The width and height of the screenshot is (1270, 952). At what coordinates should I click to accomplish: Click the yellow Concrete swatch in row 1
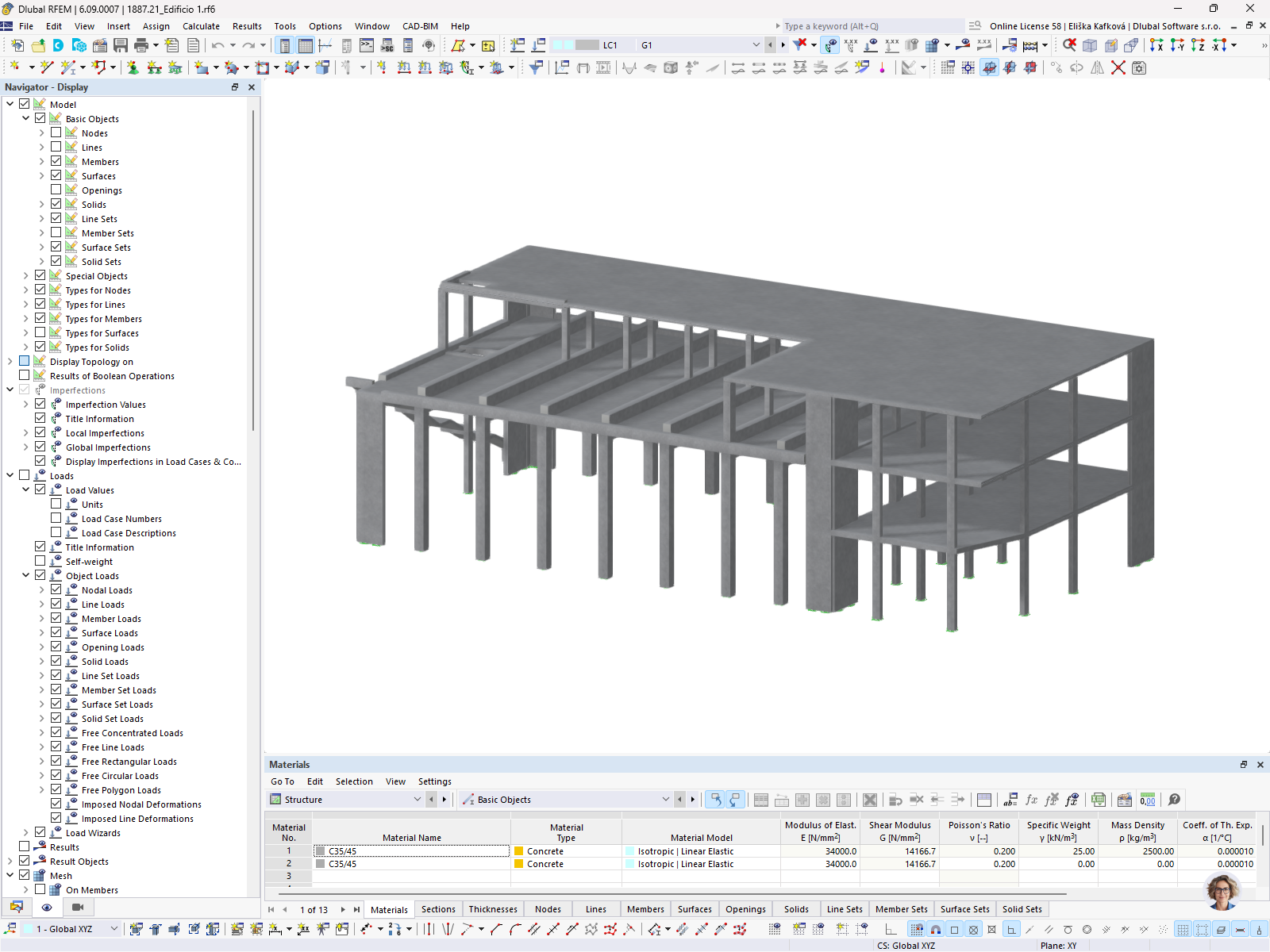[x=519, y=851]
